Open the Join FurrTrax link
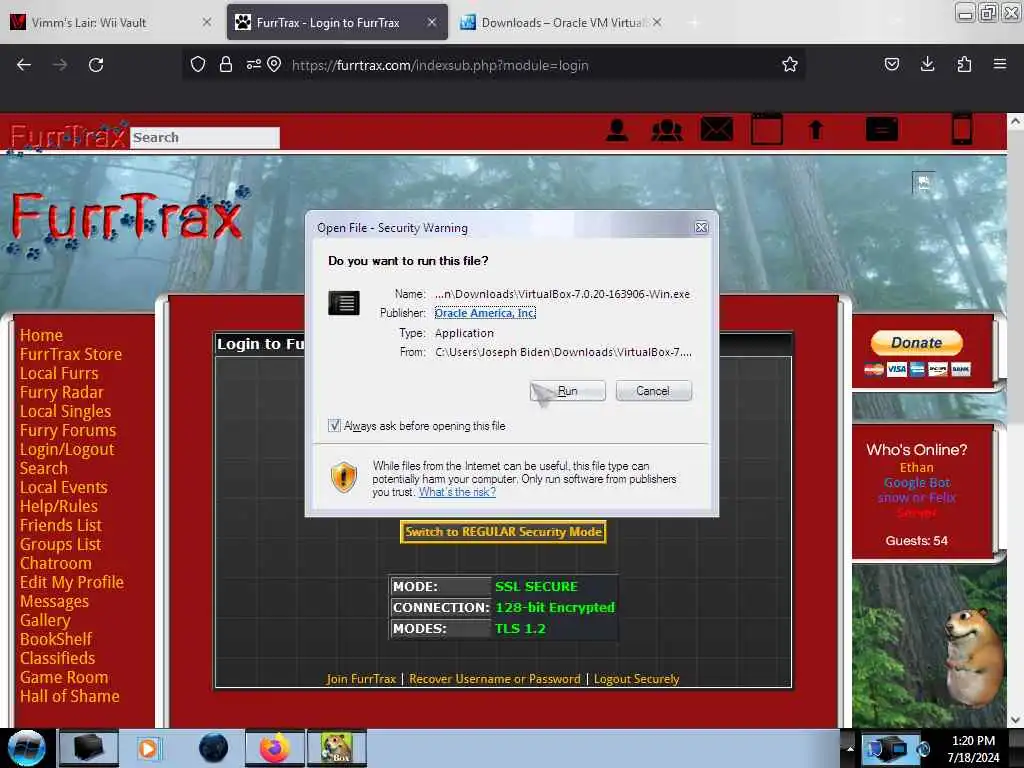The width and height of the screenshot is (1024, 768). pyautogui.click(x=361, y=679)
